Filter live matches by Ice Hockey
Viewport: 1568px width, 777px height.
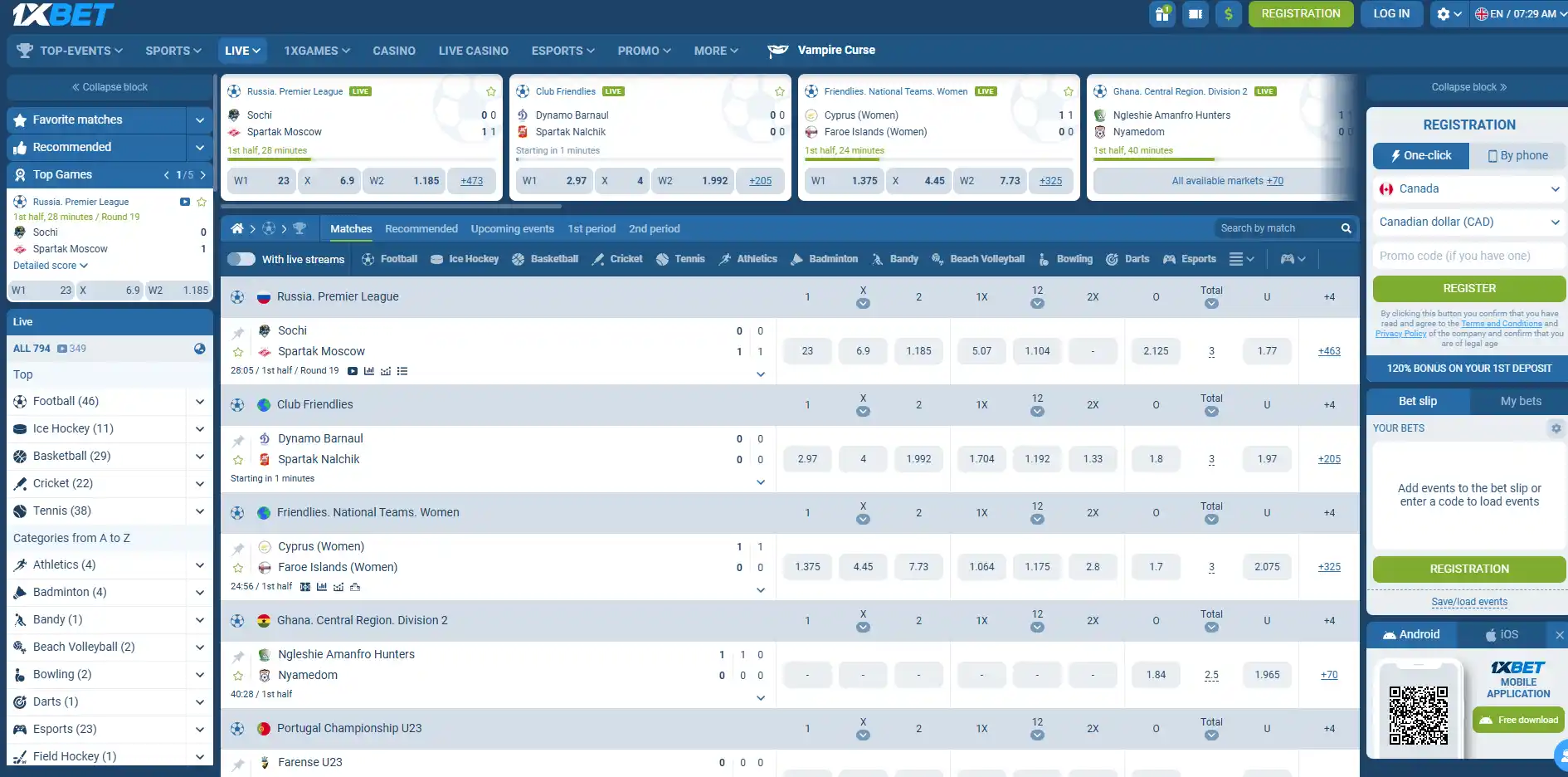[x=465, y=259]
